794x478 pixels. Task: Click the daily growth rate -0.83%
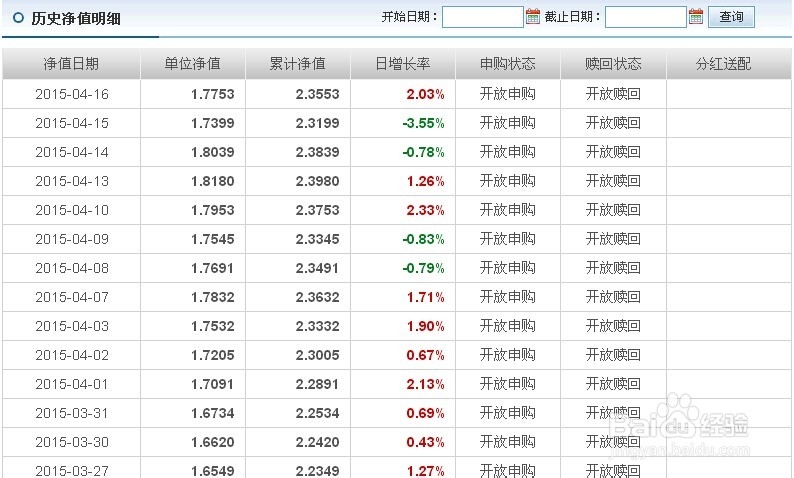(423, 239)
